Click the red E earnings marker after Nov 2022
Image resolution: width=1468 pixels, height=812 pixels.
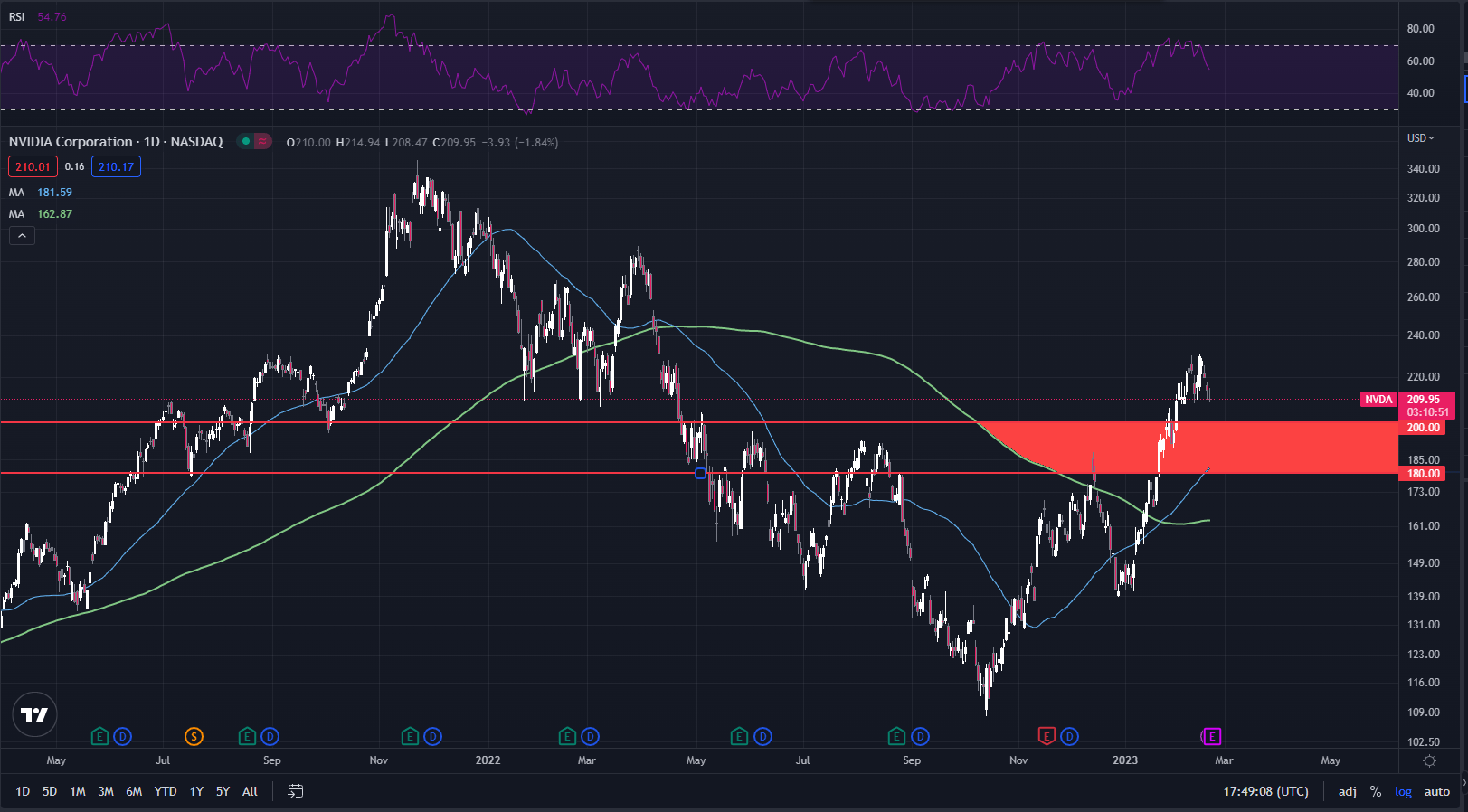click(1047, 737)
